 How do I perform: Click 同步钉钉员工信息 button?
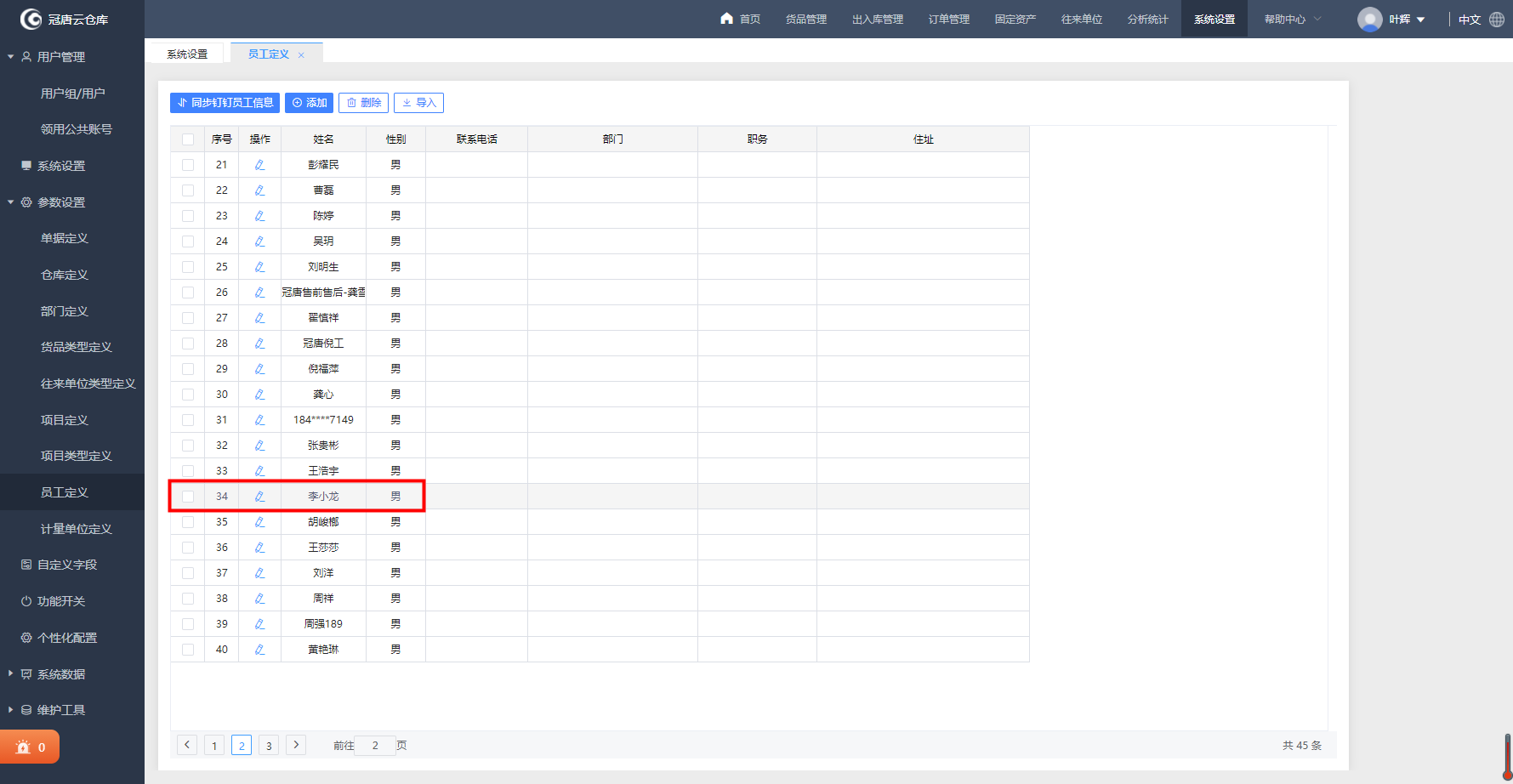[225, 103]
